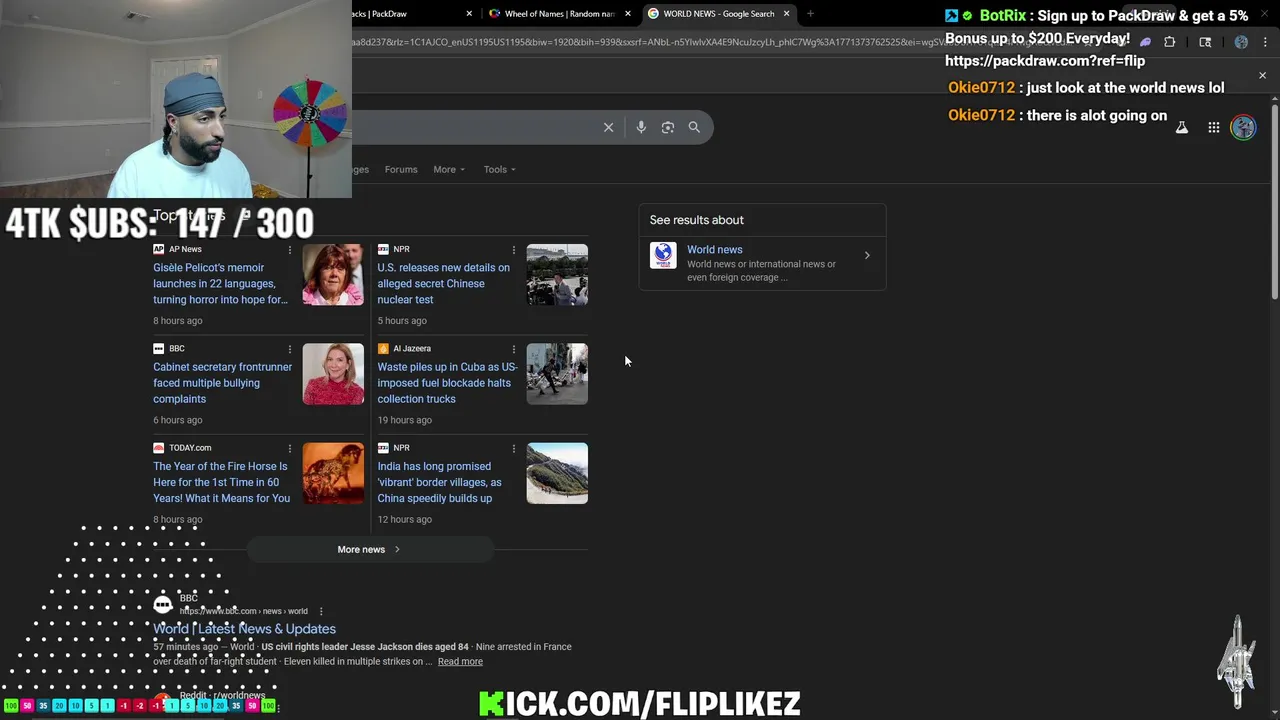Open Cabinet secretary bullying complaints article
The width and height of the screenshot is (1280, 720).
[x=222, y=382]
